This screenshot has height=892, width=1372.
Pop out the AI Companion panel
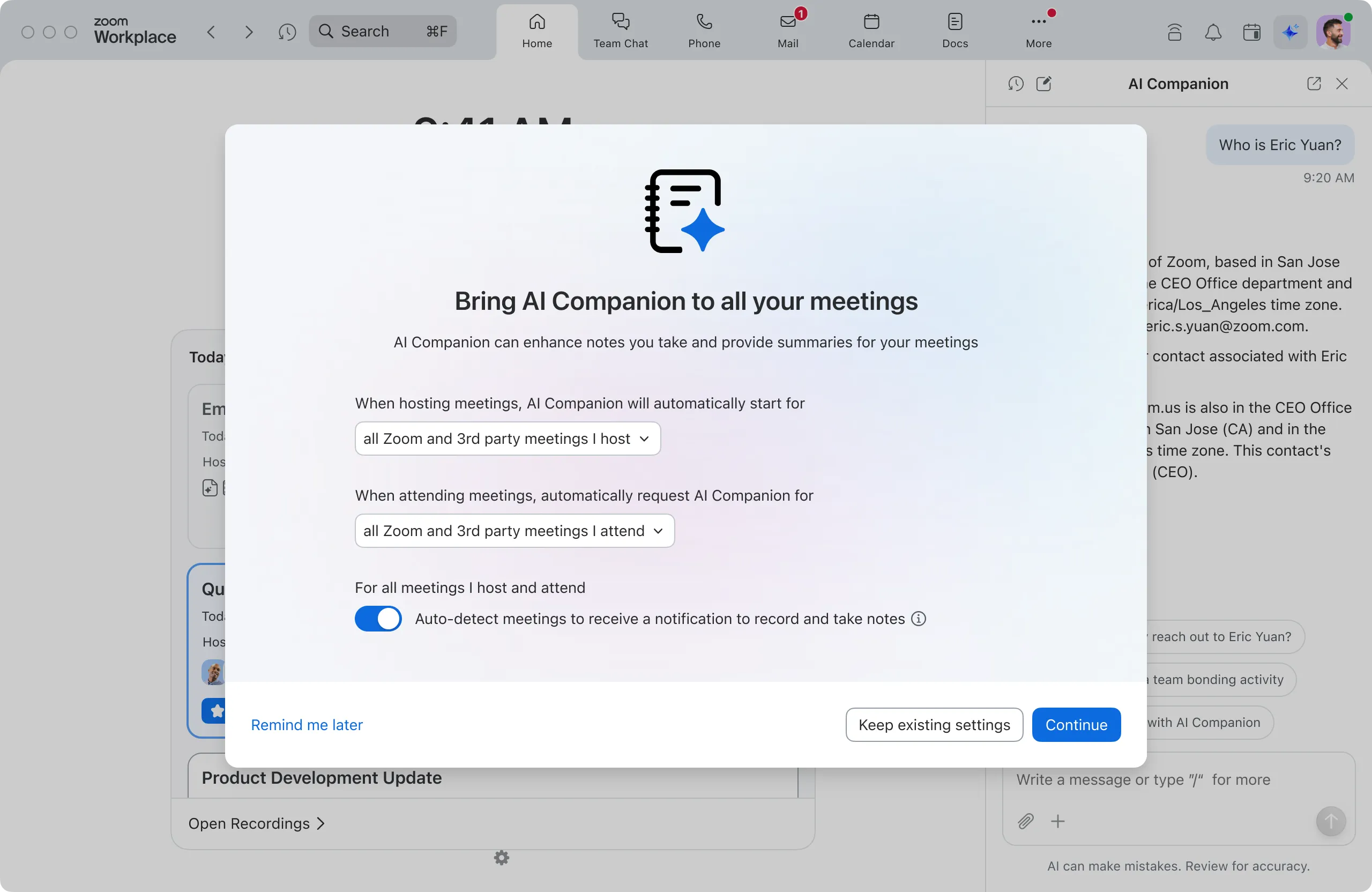[1313, 84]
